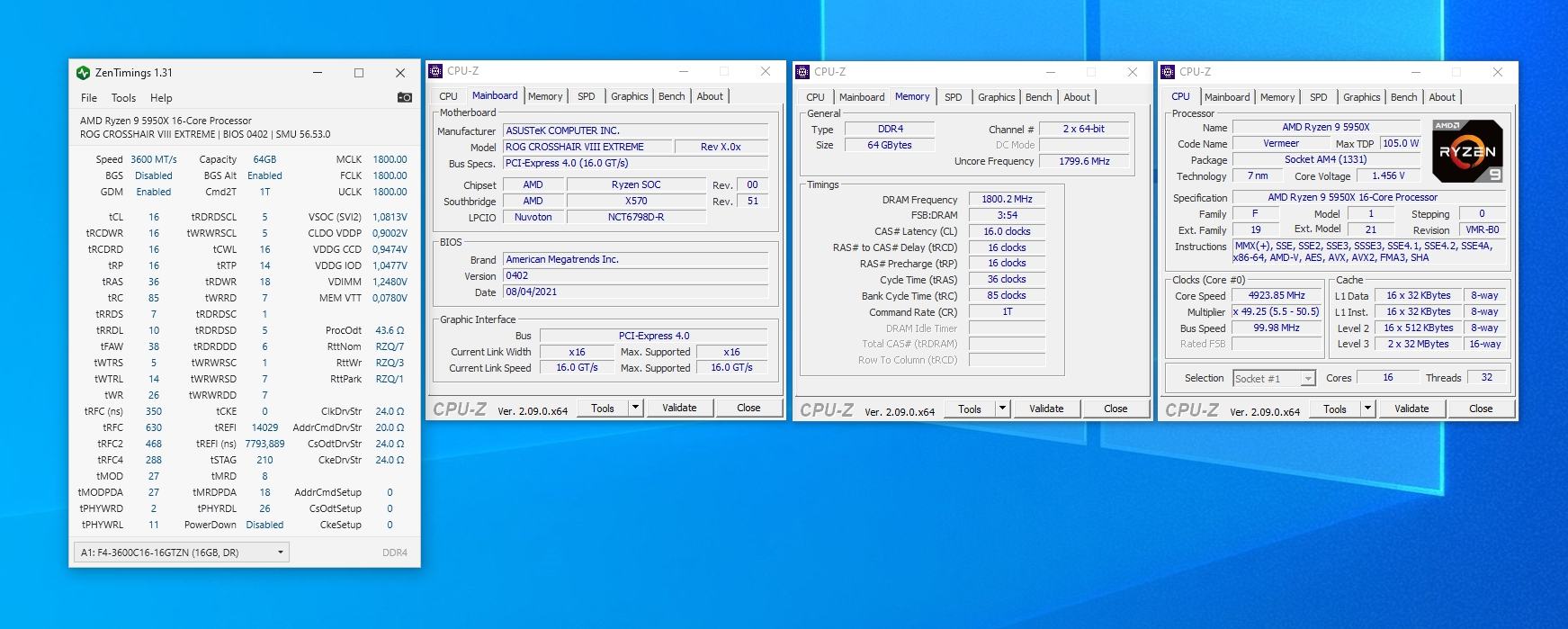This screenshot has width=1568, height=629.
Task: Click Tools button in processor CPU-Z window
Action: click(x=1335, y=409)
